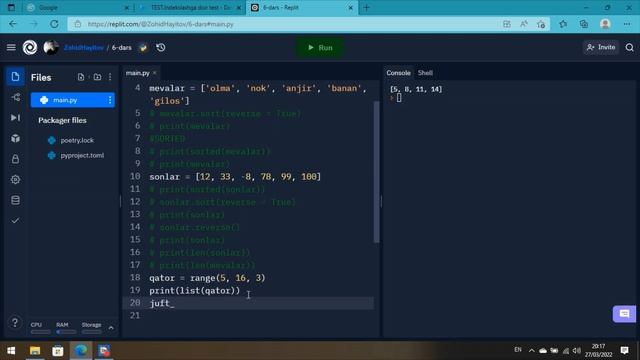Open browser settings and more menu
Viewport: 640px width, 360px height.
tap(627, 24)
